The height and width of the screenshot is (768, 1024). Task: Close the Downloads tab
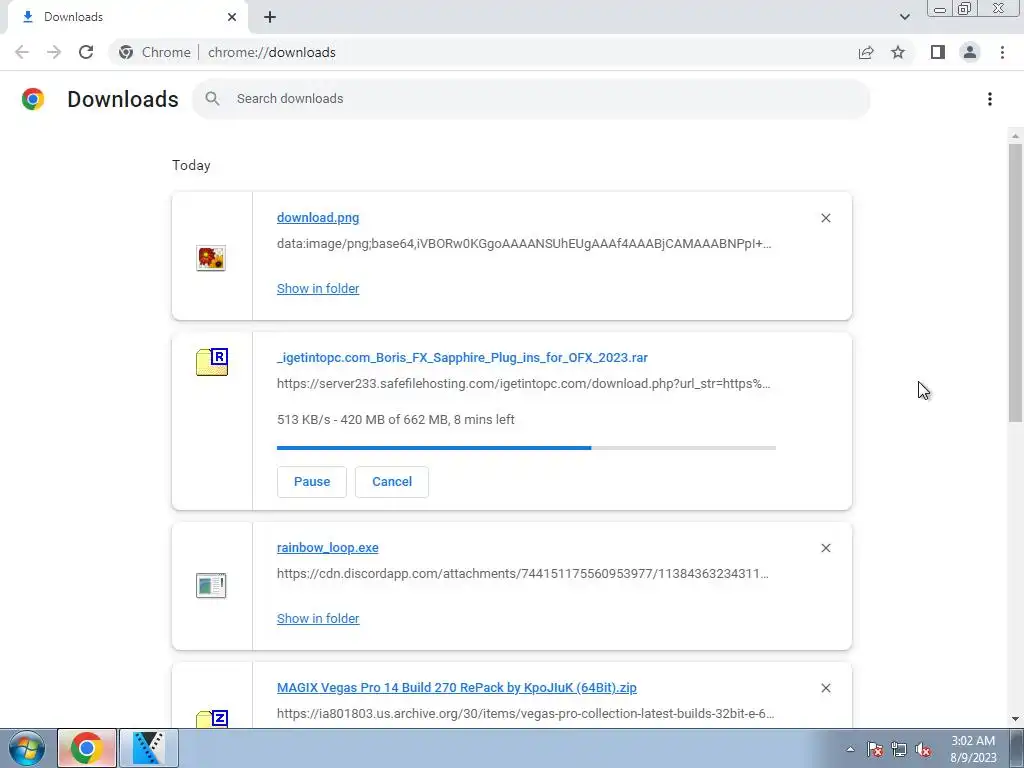(x=232, y=17)
